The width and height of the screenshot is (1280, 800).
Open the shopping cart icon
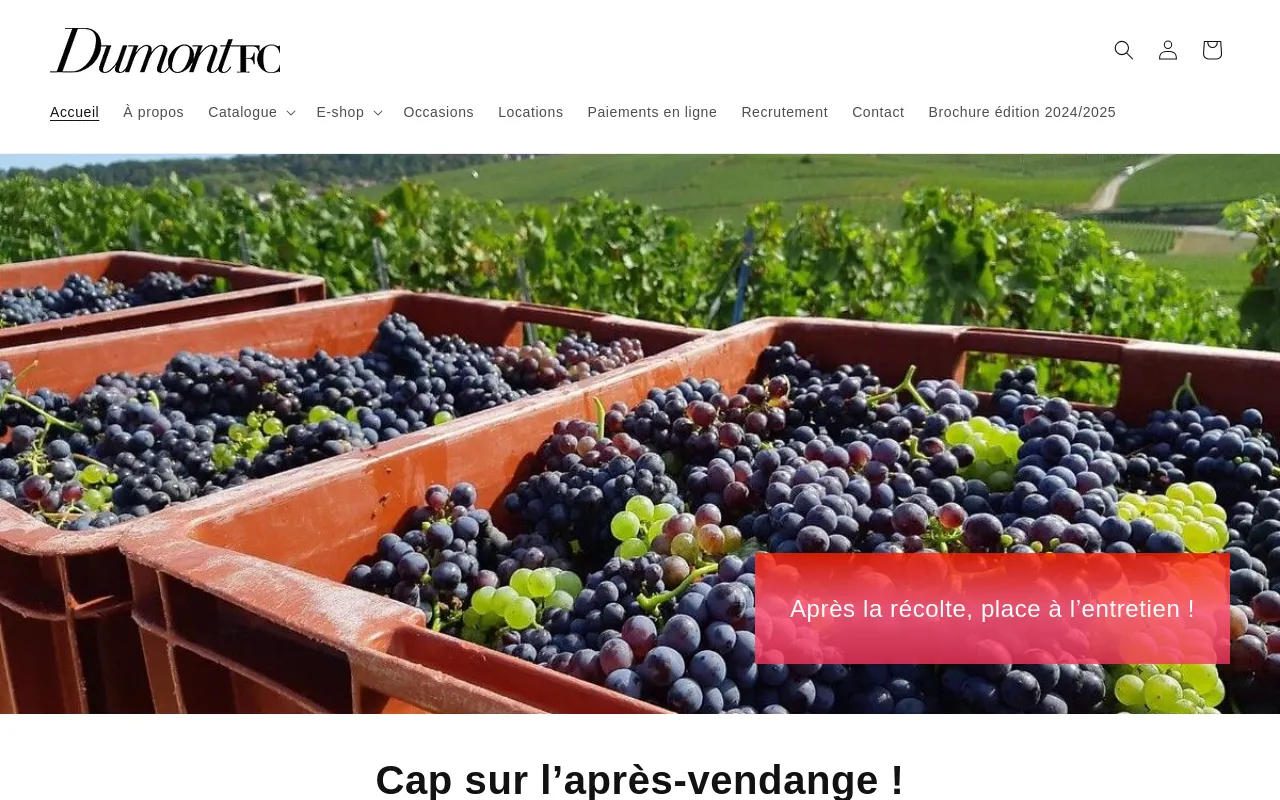tap(1212, 50)
